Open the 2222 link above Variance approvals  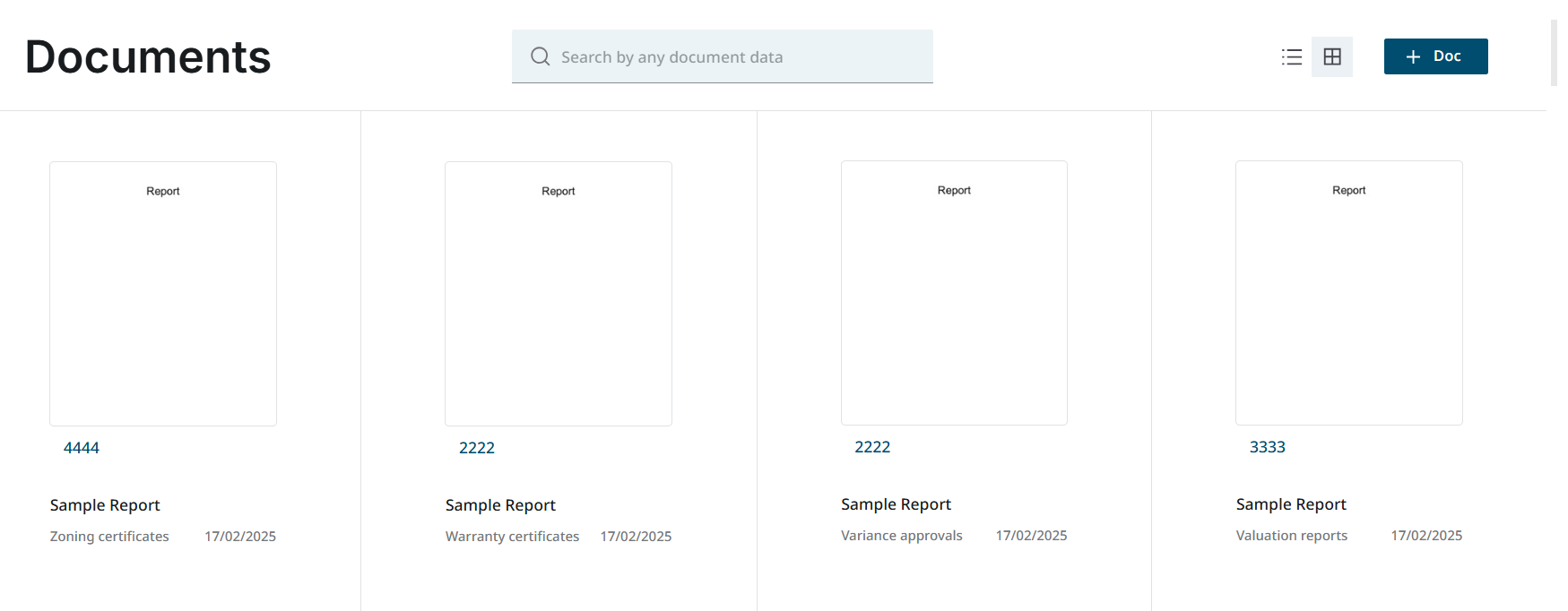point(872,447)
